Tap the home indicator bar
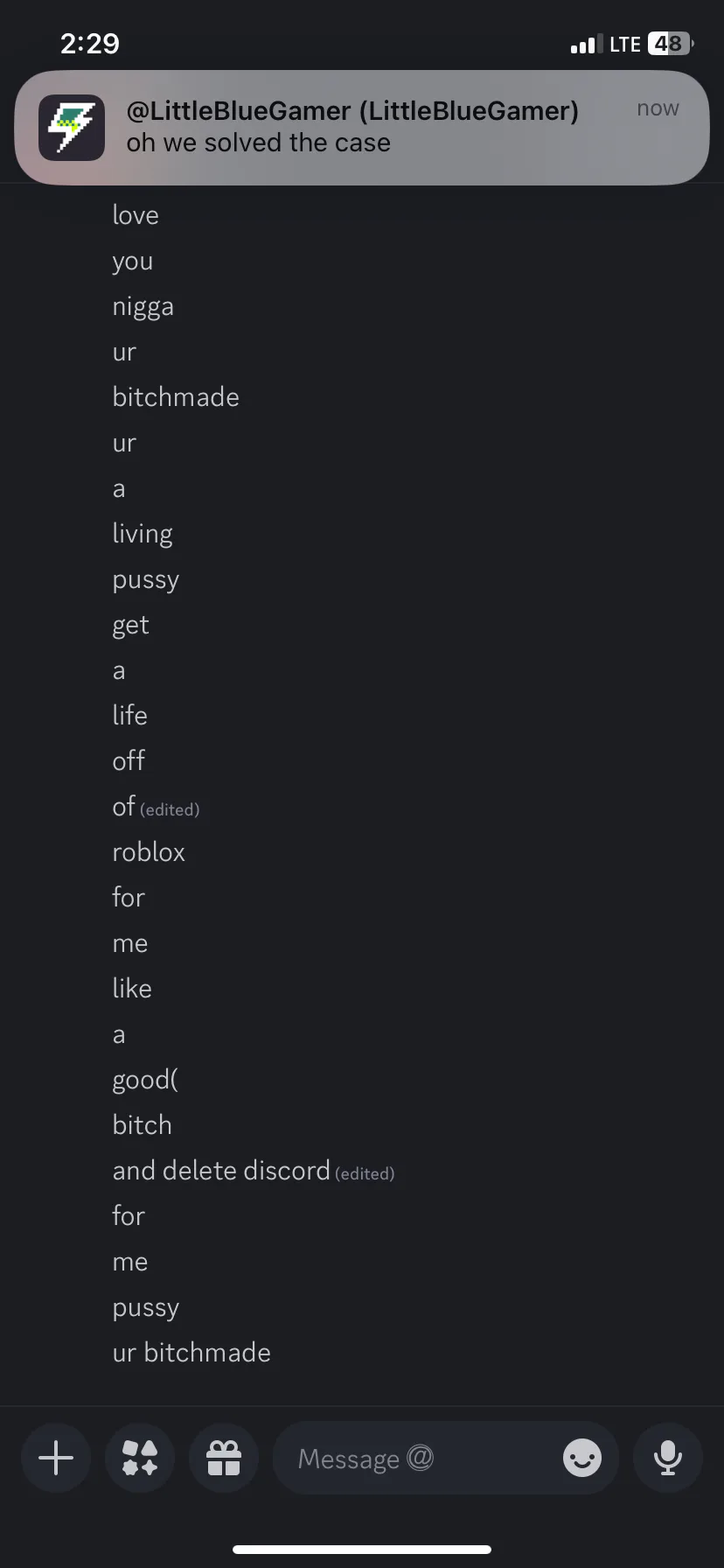Image resolution: width=724 pixels, height=1568 pixels. click(362, 1550)
